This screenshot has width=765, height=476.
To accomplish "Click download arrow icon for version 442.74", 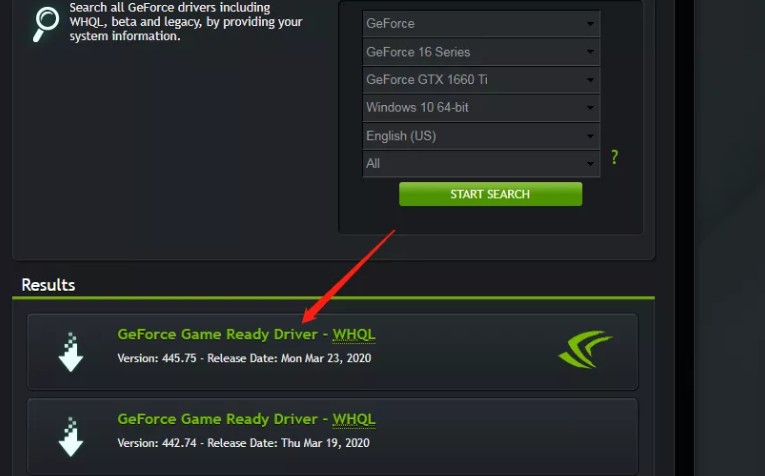I will (71, 436).
